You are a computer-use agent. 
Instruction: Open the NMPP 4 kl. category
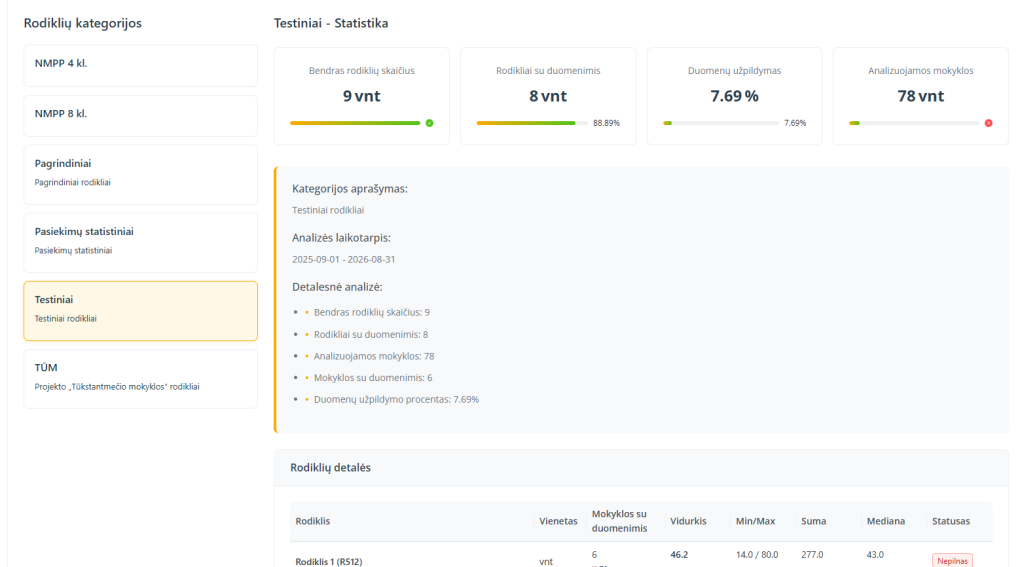[x=140, y=65]
